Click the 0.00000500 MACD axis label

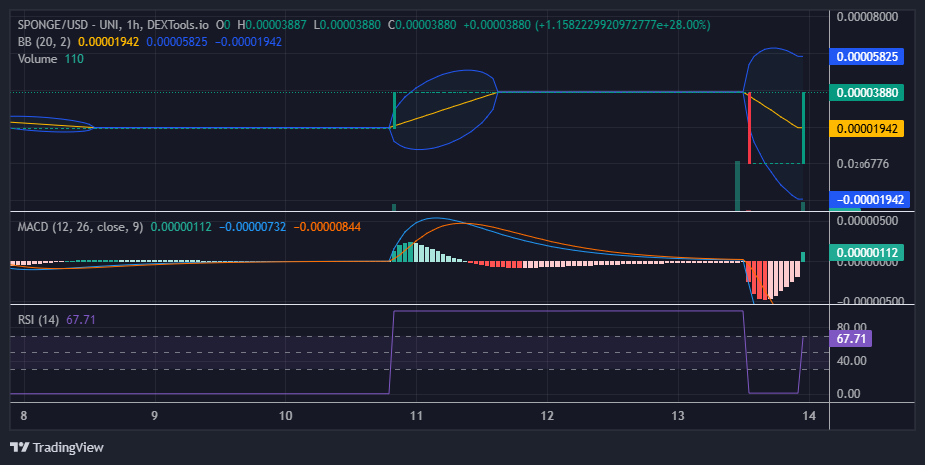867,221
